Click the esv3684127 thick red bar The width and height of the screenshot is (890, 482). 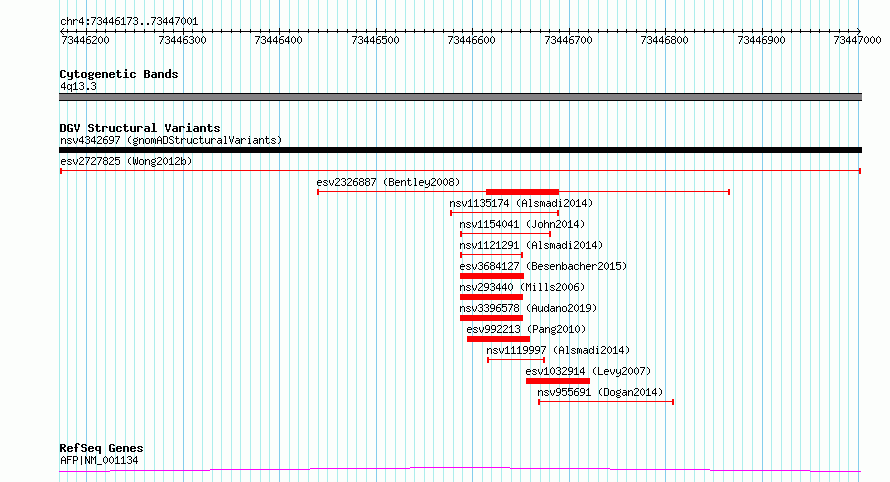click(492, 276)
